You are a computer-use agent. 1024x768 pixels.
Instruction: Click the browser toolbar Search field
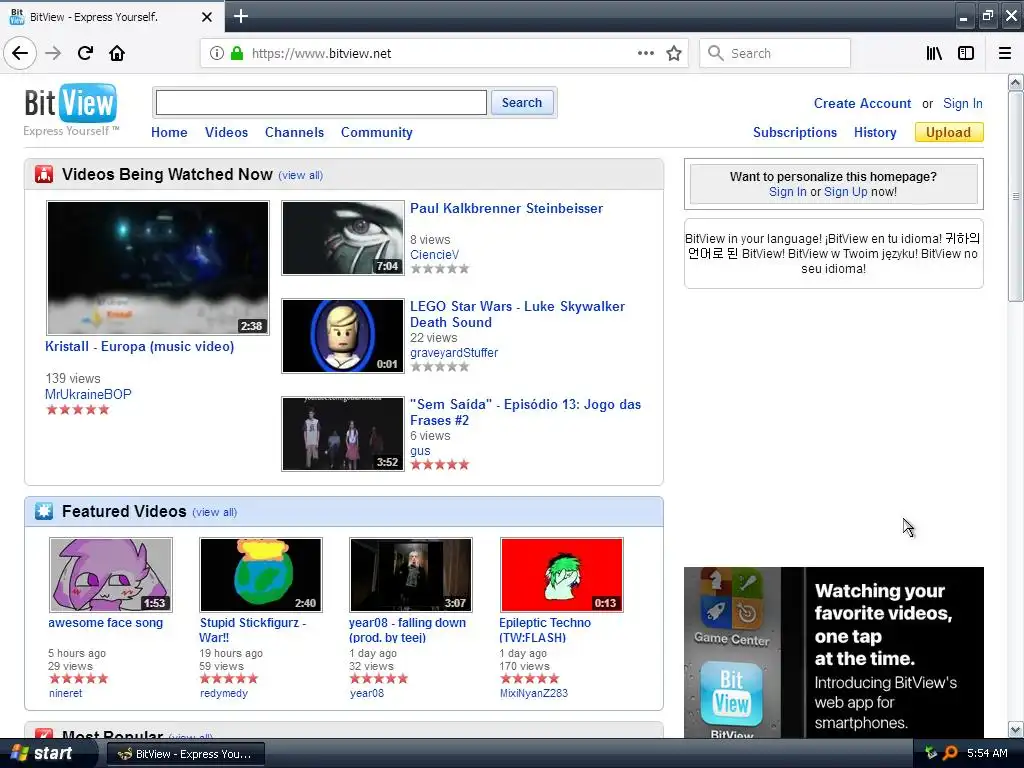tap(775, 53)
